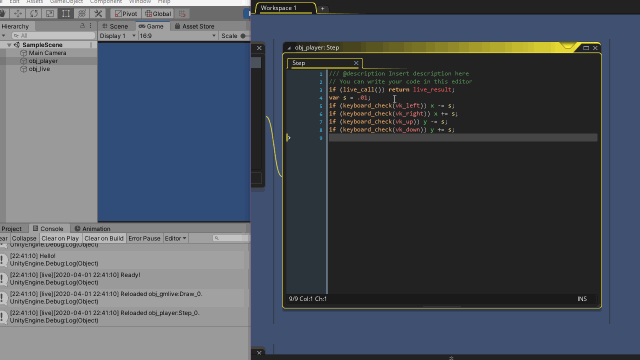Viewport: 640px width, 360px height.
Task: Toggle Collapse in Console
Action: point(24,238)
